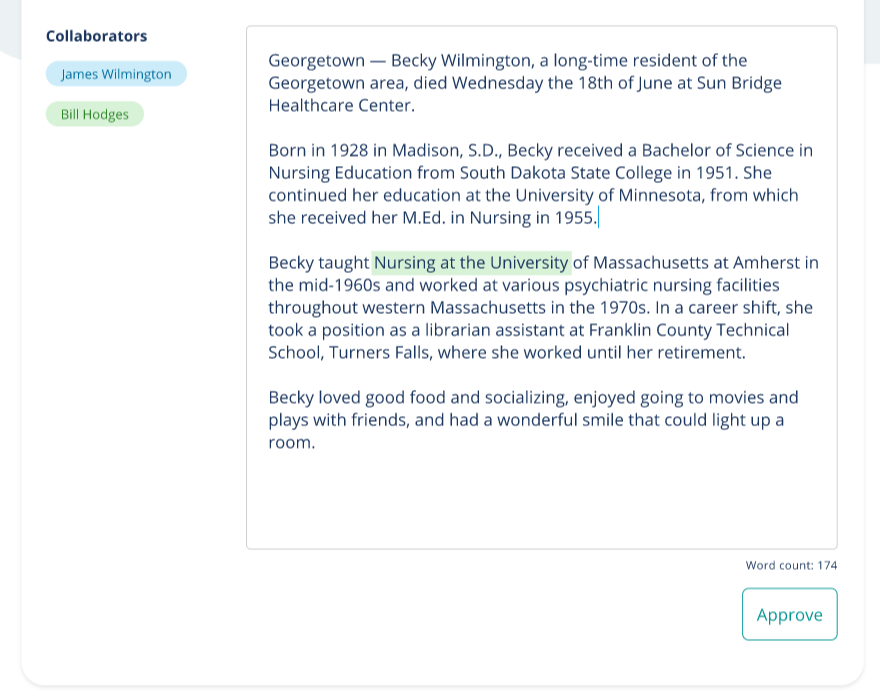Click in the paragraph starting 'Becky taught'
Image resolution: width=880 pixels, height=697 pixels.
[x=543, y=308]
